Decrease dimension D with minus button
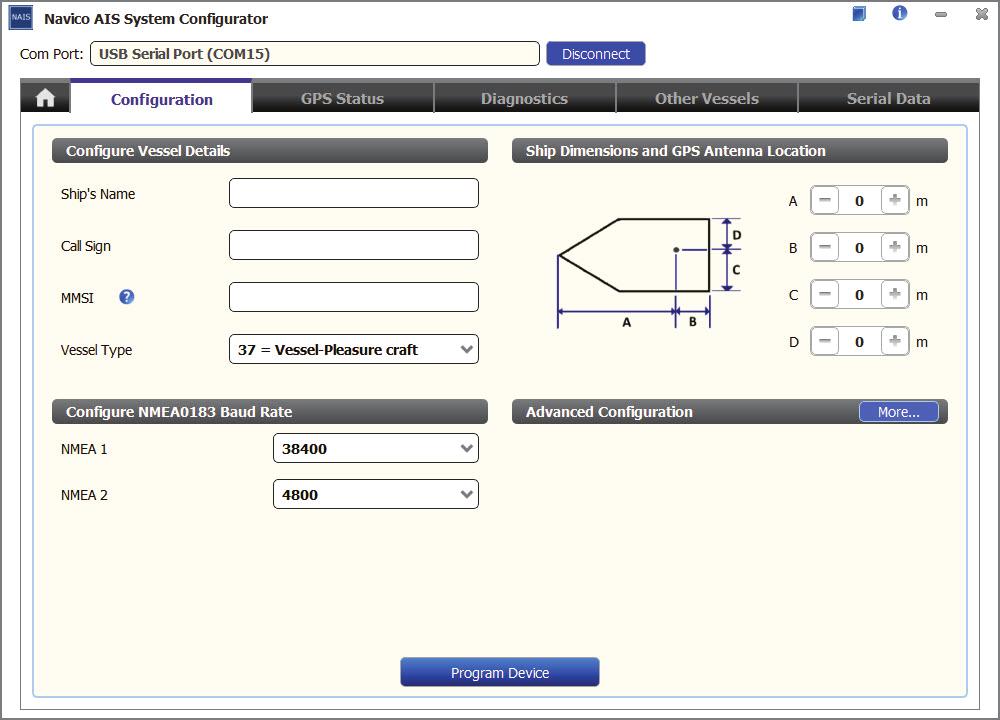Image resolution: width=1000 pixels, height=720 pixels. pyautogui.click(x=825, y=342)
